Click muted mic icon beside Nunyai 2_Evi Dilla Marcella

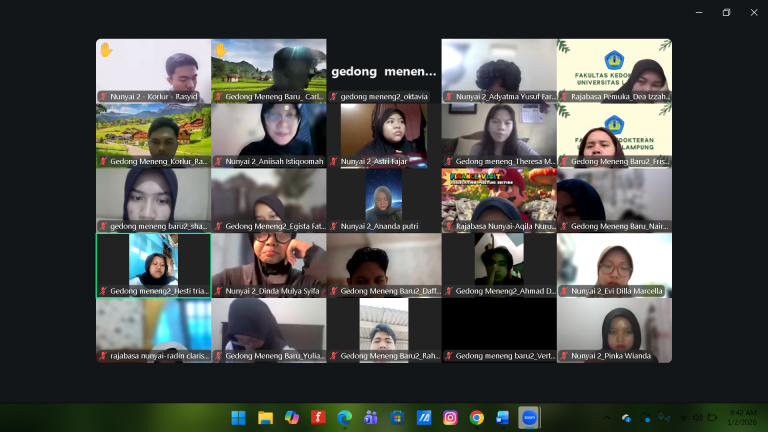click(x=564, y=291)
